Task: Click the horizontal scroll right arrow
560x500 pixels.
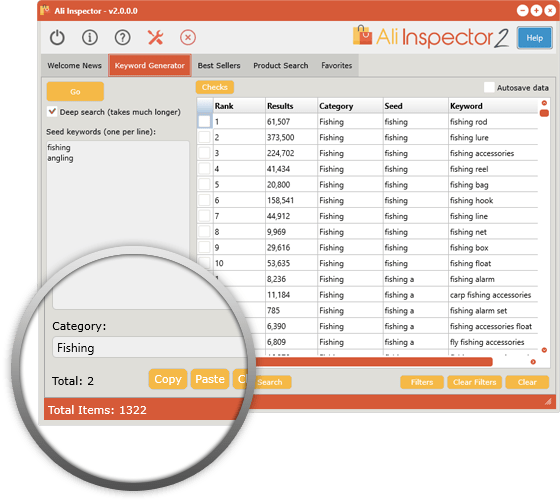Action: pyautogui.click(x=533, y=362)
